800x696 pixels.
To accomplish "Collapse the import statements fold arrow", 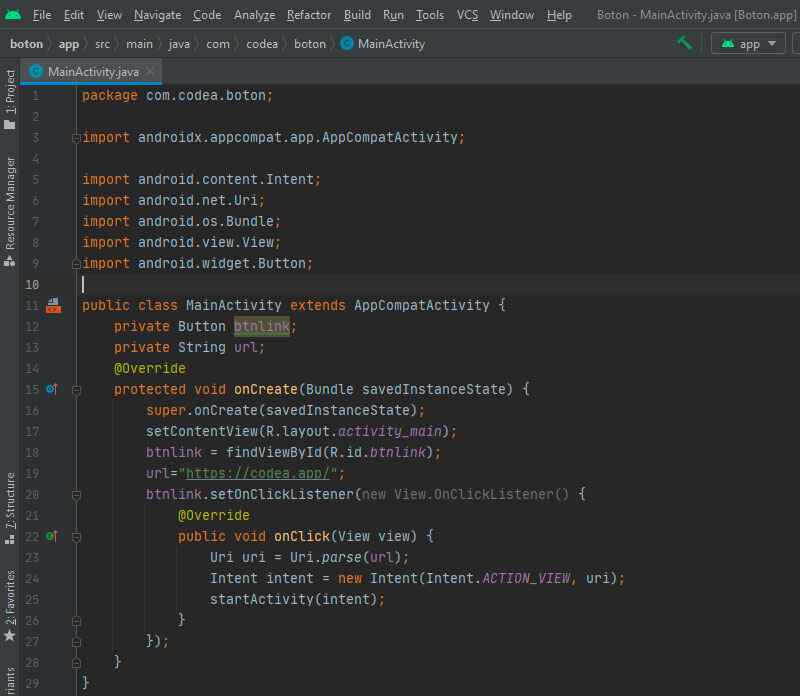I will tap(75, 137).
